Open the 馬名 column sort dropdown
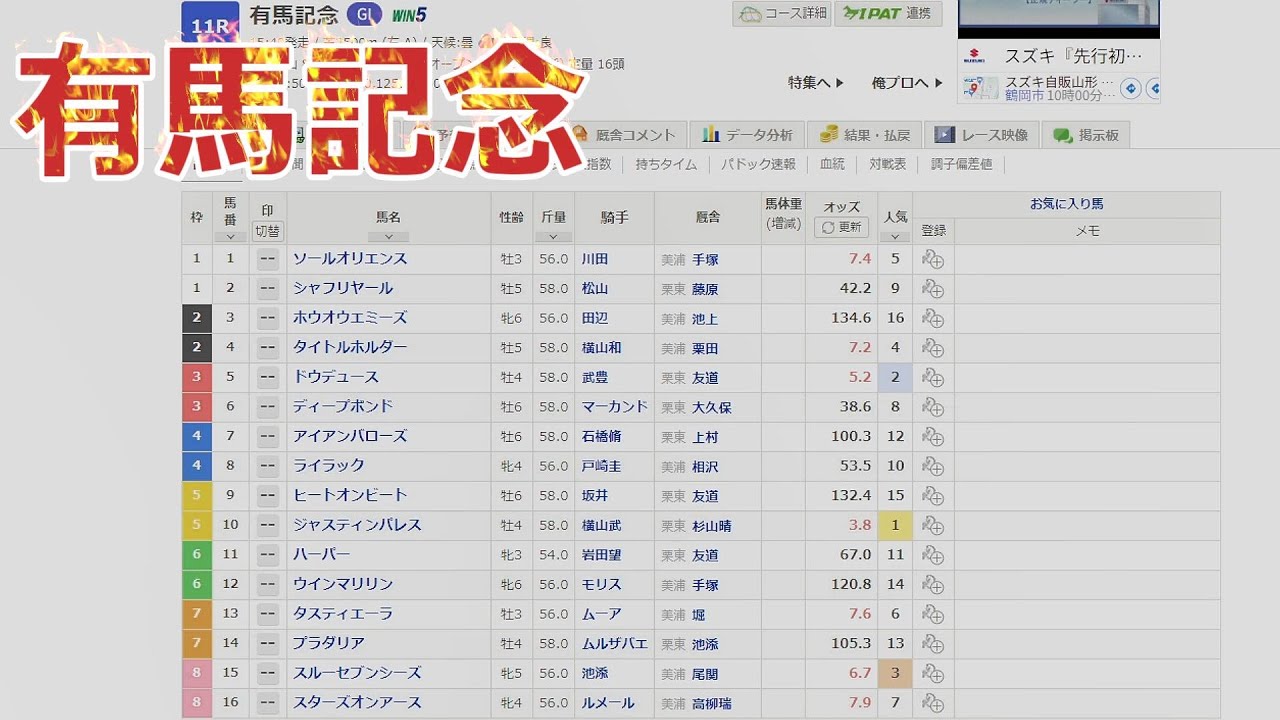 point(389,237)
